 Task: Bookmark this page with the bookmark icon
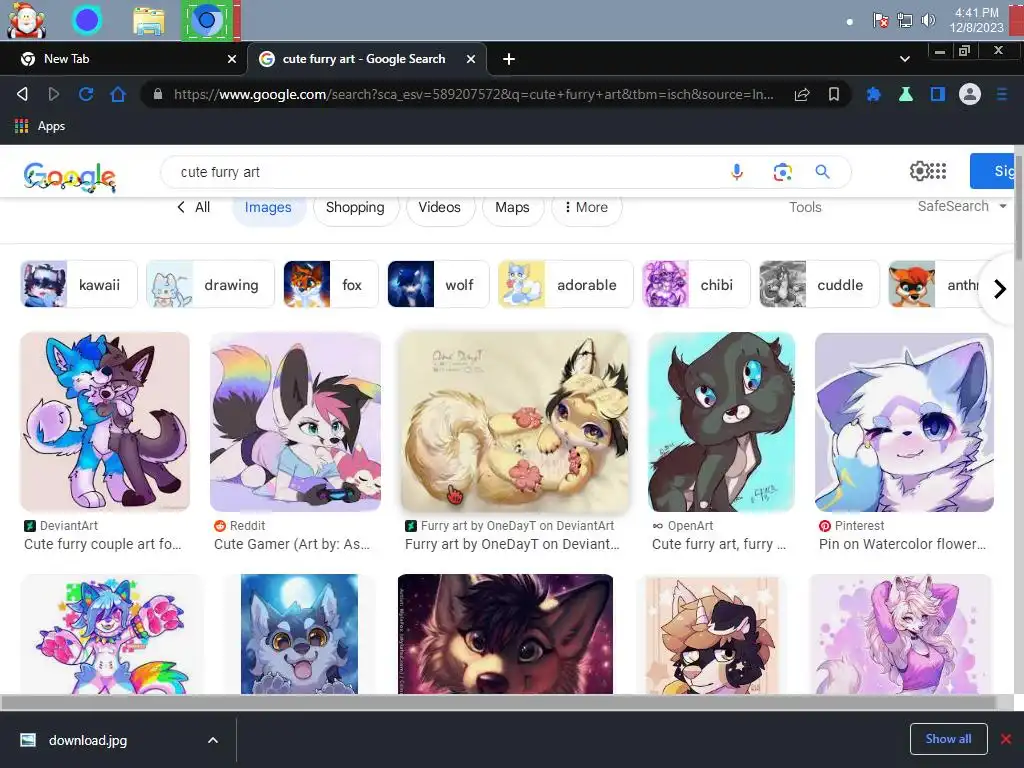[x=834, y=94]
